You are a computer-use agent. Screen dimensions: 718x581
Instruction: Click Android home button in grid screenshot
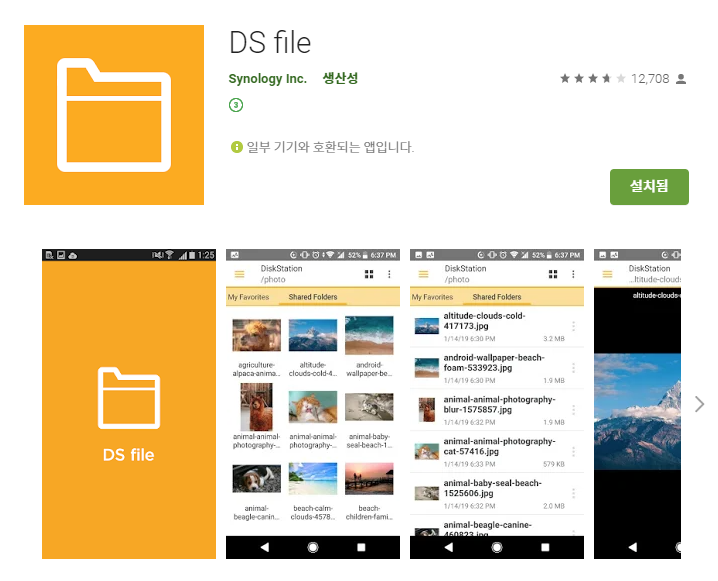click(313, 547)
